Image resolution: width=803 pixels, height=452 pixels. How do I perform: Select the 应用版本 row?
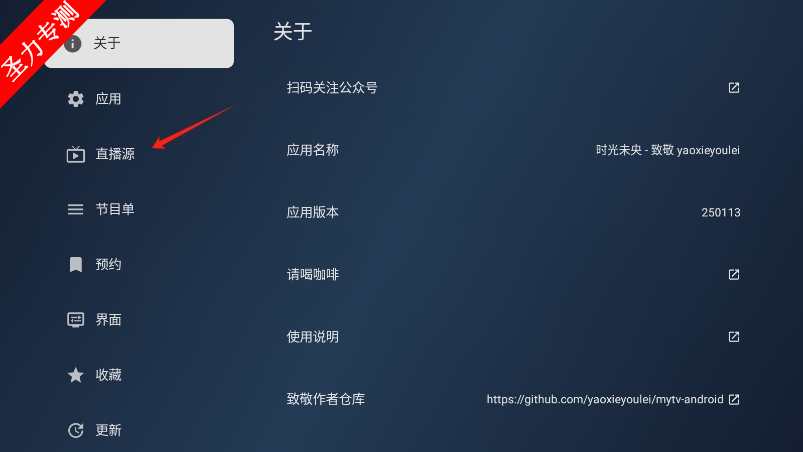513,212
